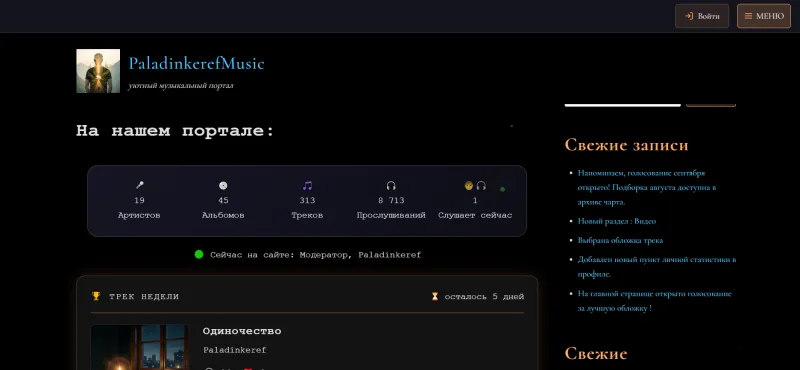800x370 pixels.
Task: Open the новый пункт личной статистики link
Action: pyautogui.click(x=657, y=266)
